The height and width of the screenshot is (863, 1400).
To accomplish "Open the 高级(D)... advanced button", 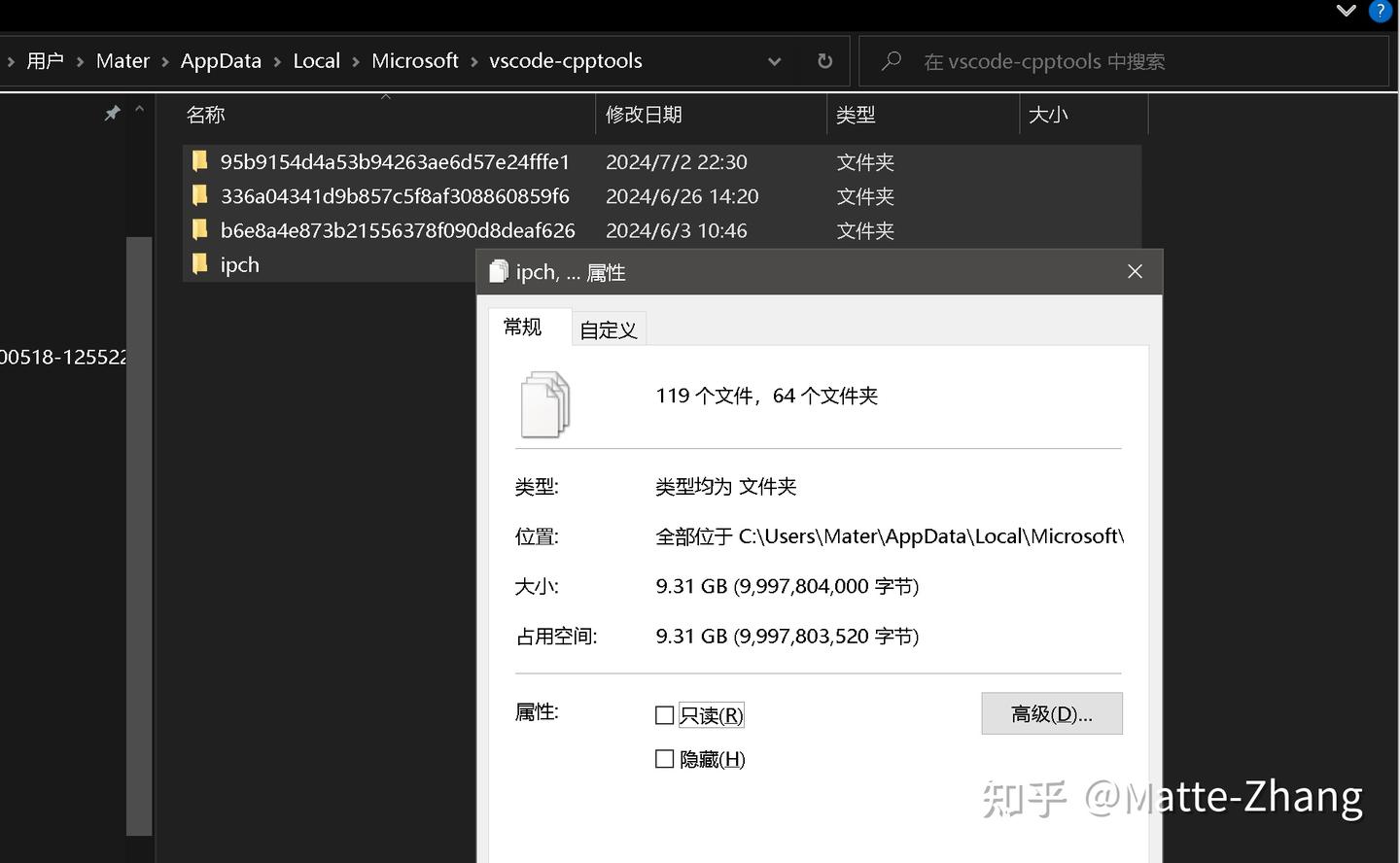I will coord(1052,713).
